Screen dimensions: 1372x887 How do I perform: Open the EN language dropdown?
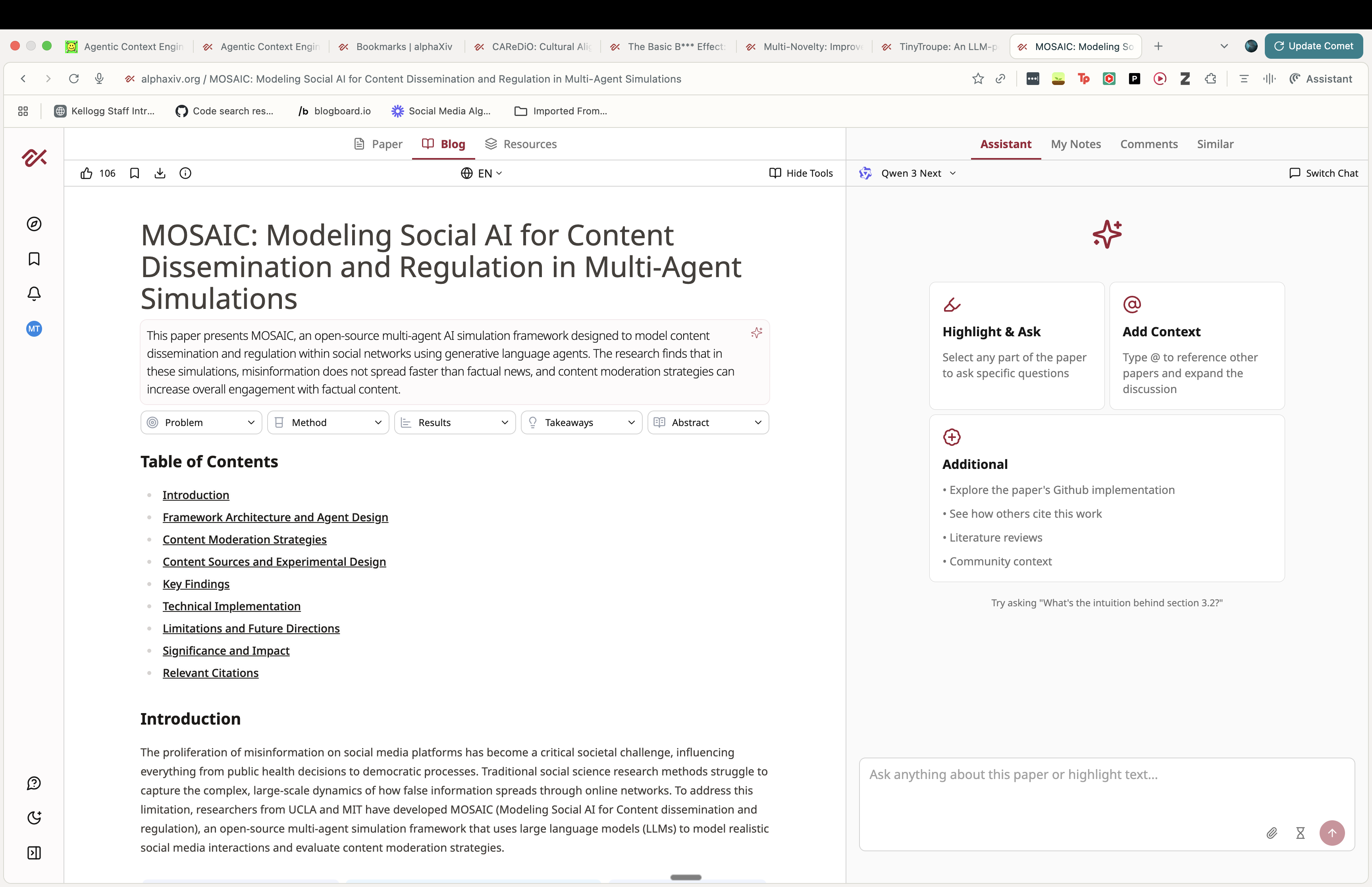click(482, 174)
